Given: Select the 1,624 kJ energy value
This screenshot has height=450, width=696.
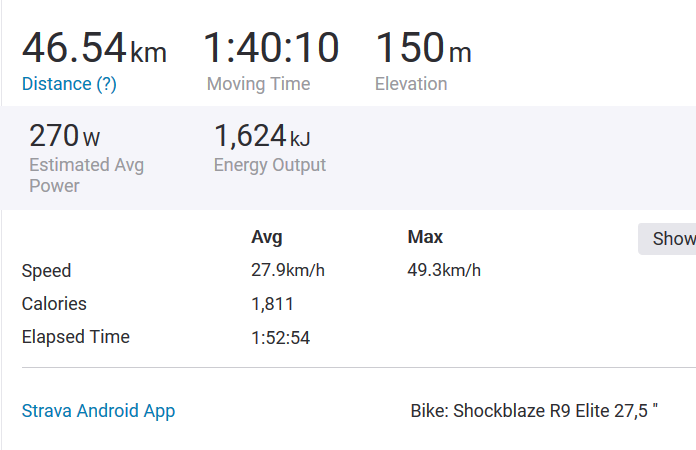Looking at the screenshot, I should pyautogui.click(x=262, y=136).
